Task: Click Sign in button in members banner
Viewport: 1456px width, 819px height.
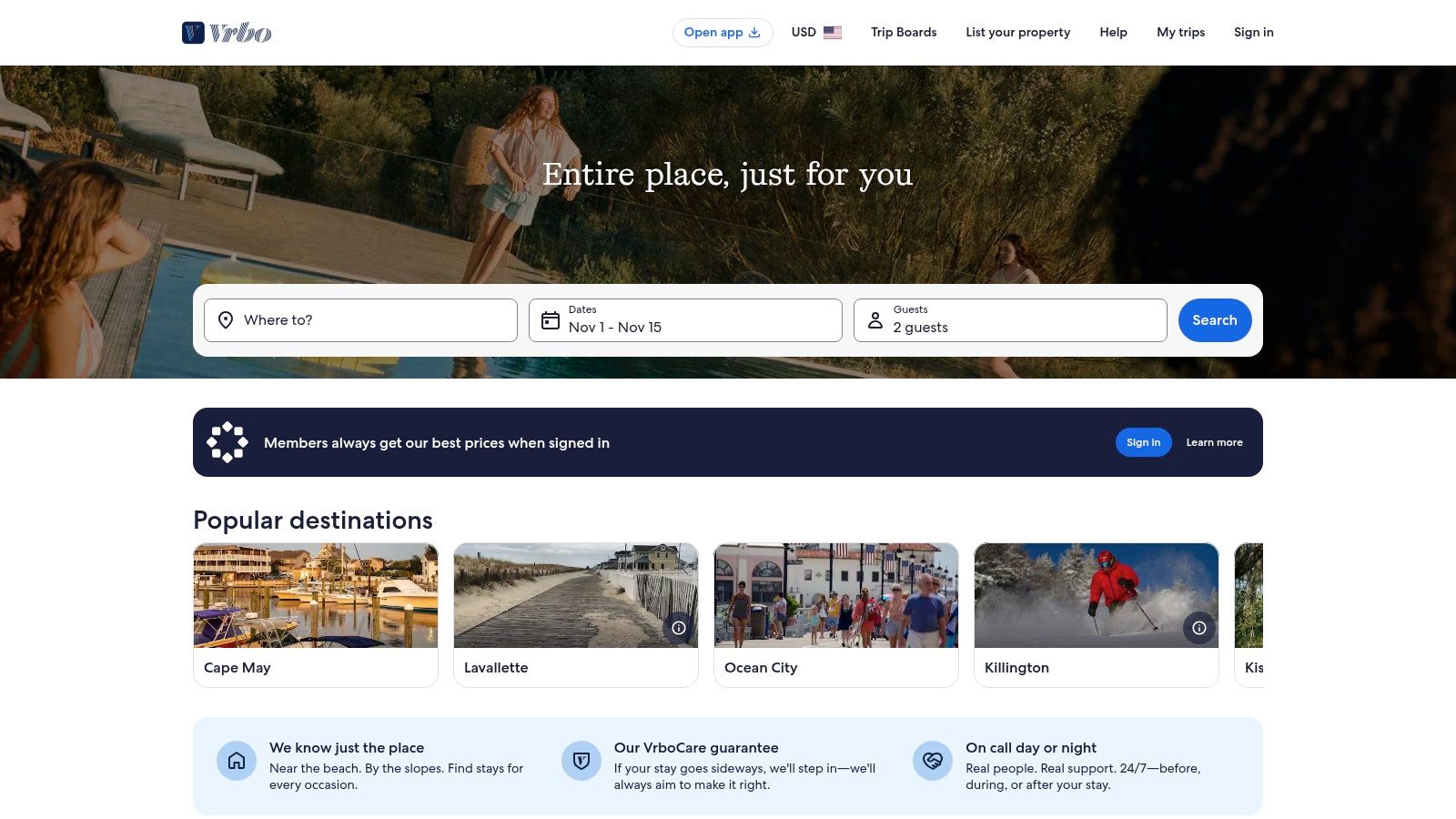Action: [1143, 442]
